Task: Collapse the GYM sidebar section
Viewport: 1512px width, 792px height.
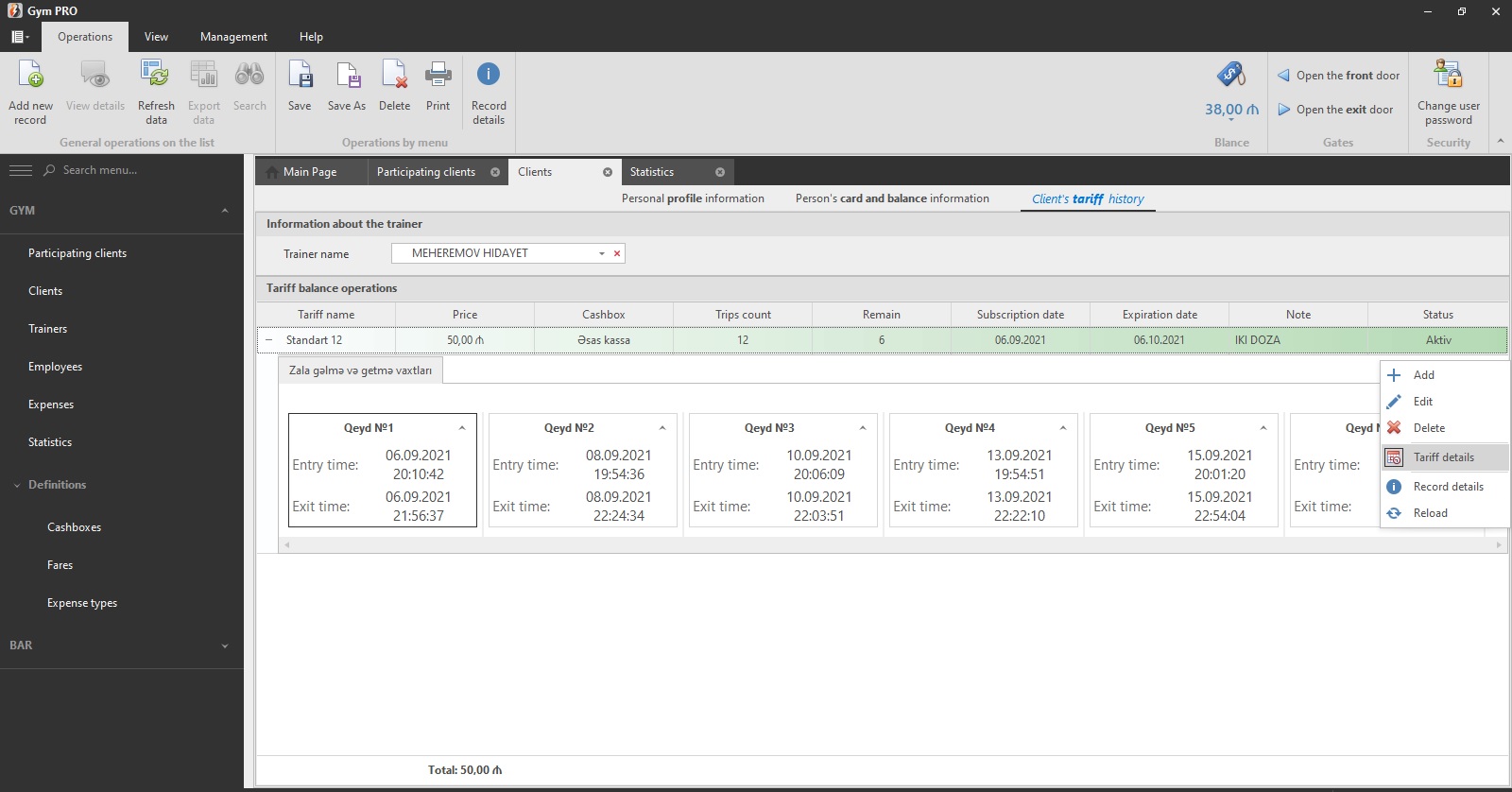Action: click(224, 211)
